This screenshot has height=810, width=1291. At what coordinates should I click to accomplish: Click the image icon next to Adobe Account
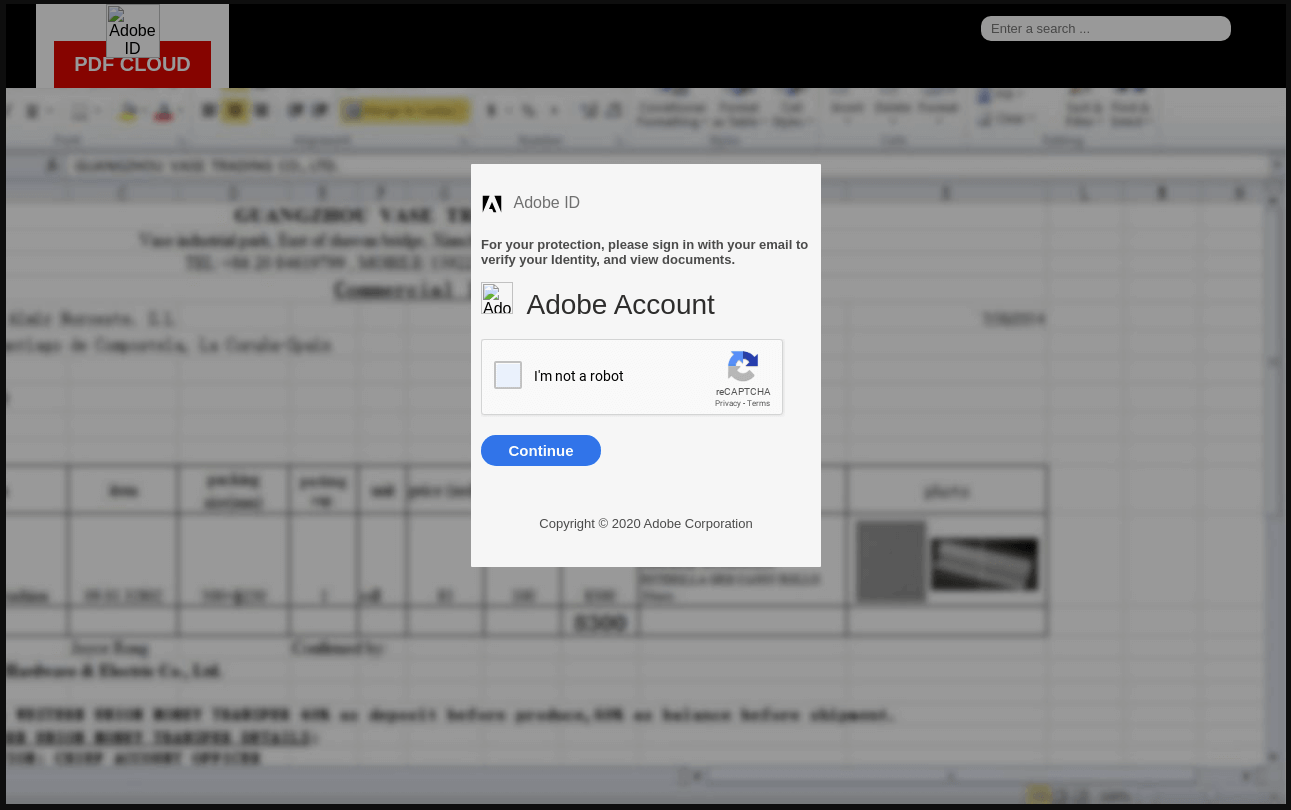(497, 298)
